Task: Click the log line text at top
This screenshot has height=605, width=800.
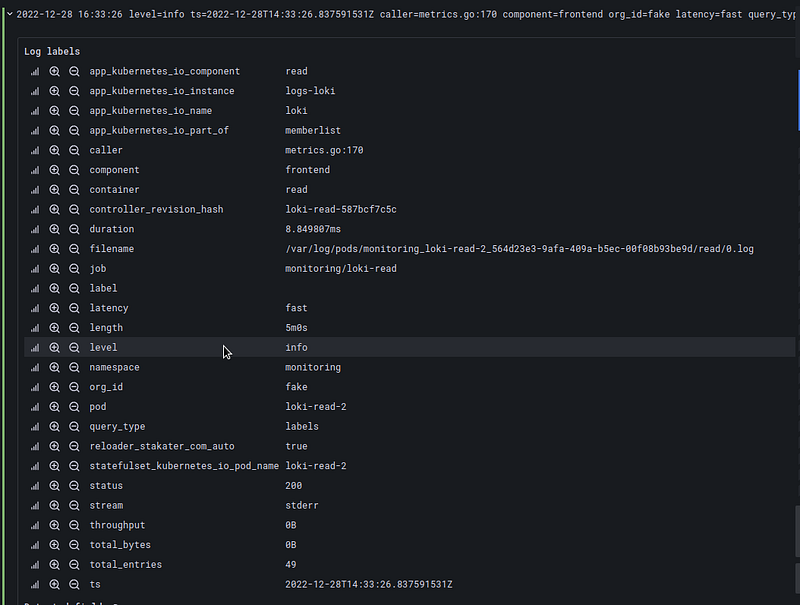Action: (406, 14)
